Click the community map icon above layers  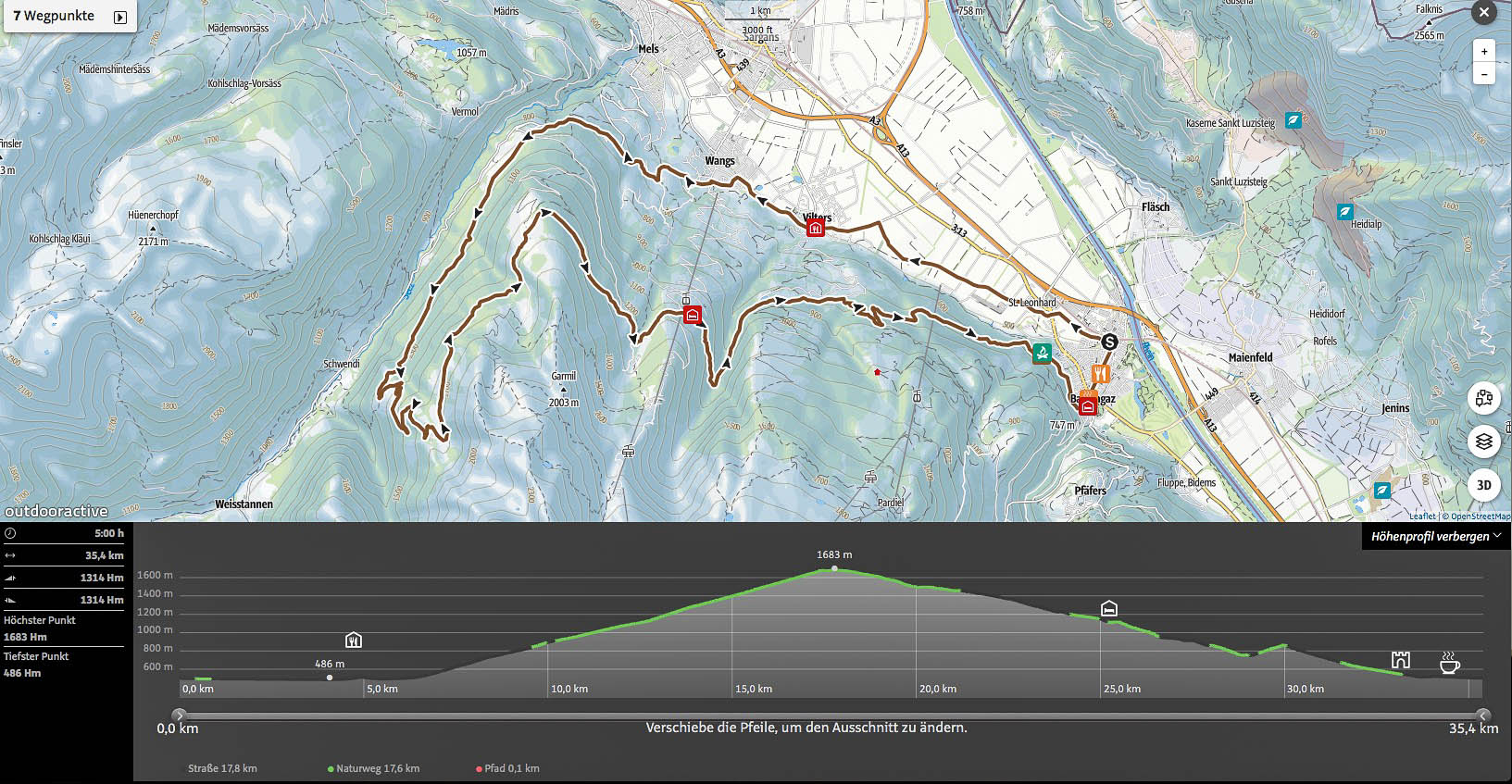1483,399
